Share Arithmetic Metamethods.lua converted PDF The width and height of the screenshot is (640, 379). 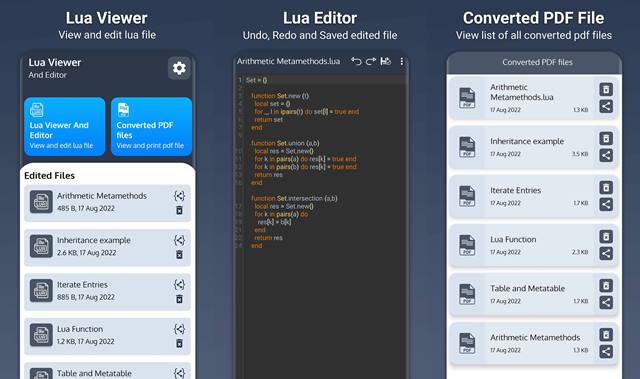pos(606,106)
